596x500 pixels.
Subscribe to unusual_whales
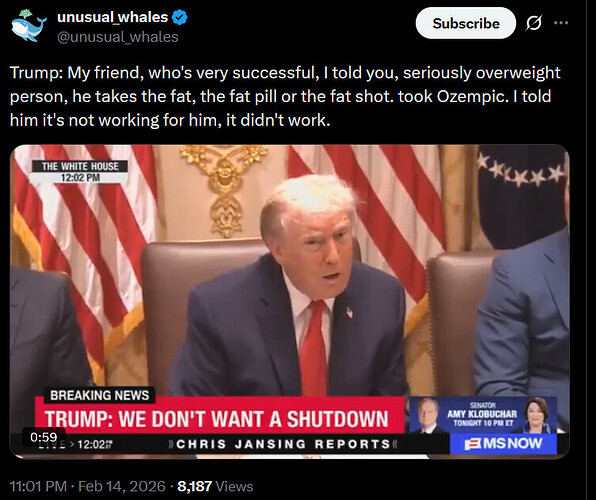[466, 23]
